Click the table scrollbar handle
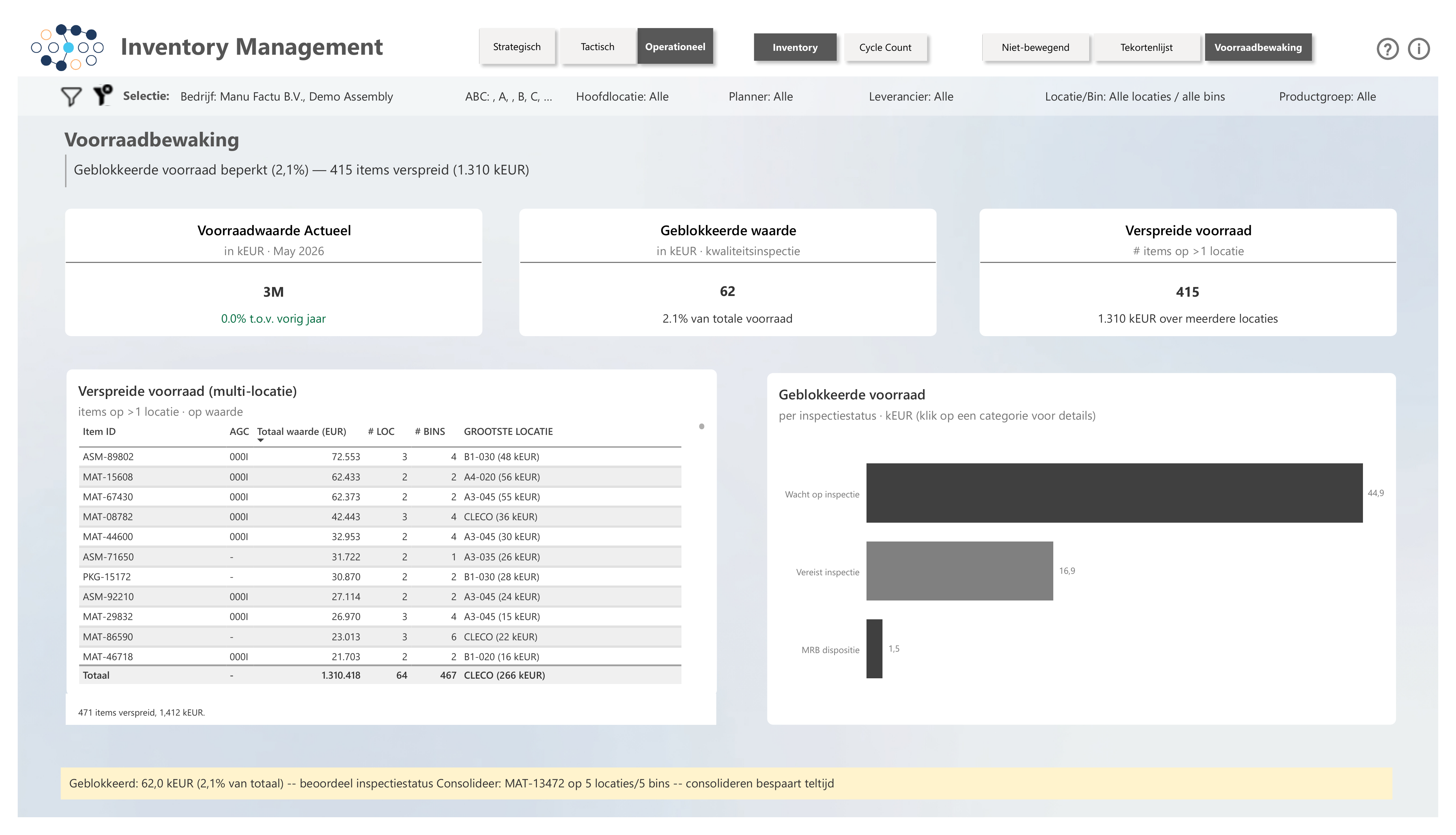 [x=701, y=426]
